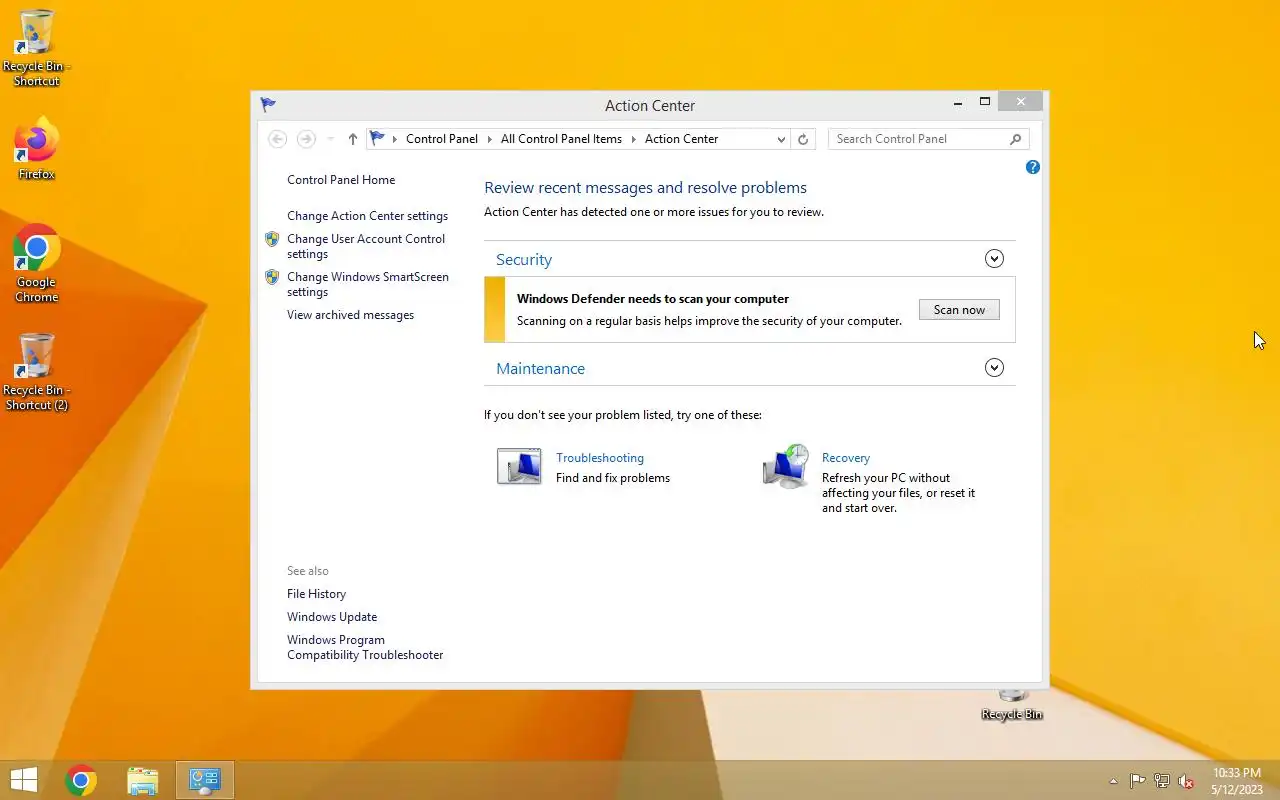This screenshot has height=800, width=1280.
Task: Select the Google Chrome desktop icon
Action: [37, 263]
